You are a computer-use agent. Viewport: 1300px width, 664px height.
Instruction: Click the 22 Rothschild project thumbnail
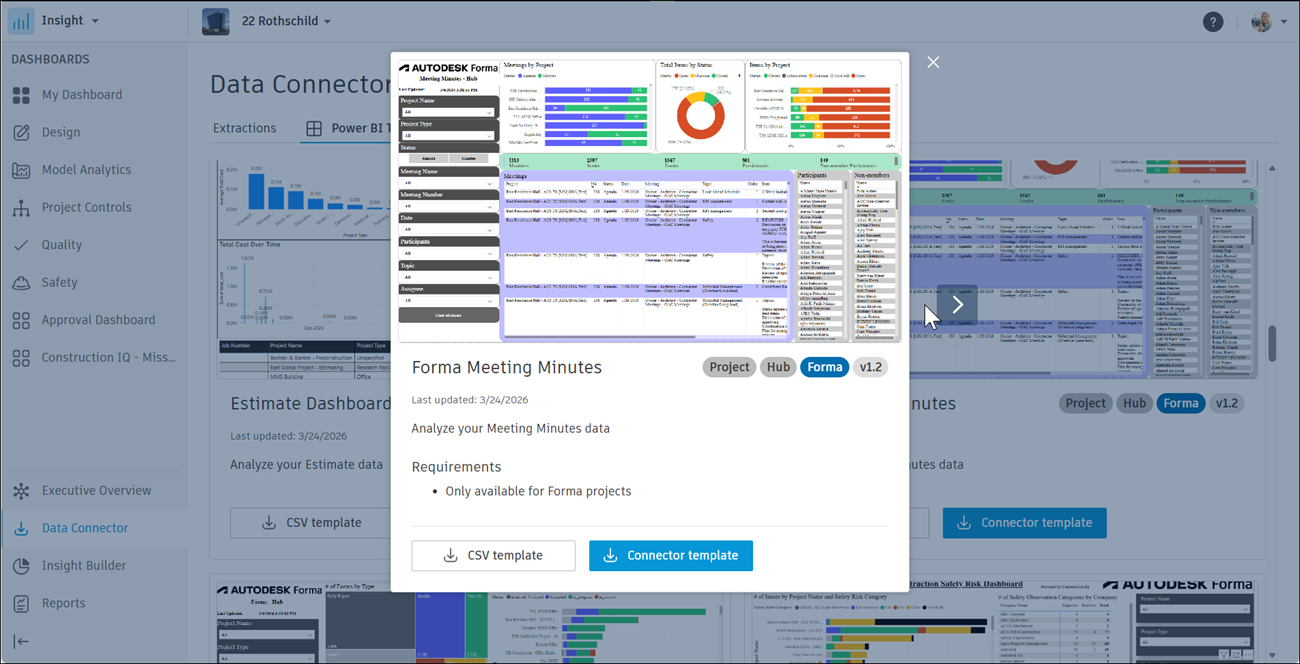point(215,21)
